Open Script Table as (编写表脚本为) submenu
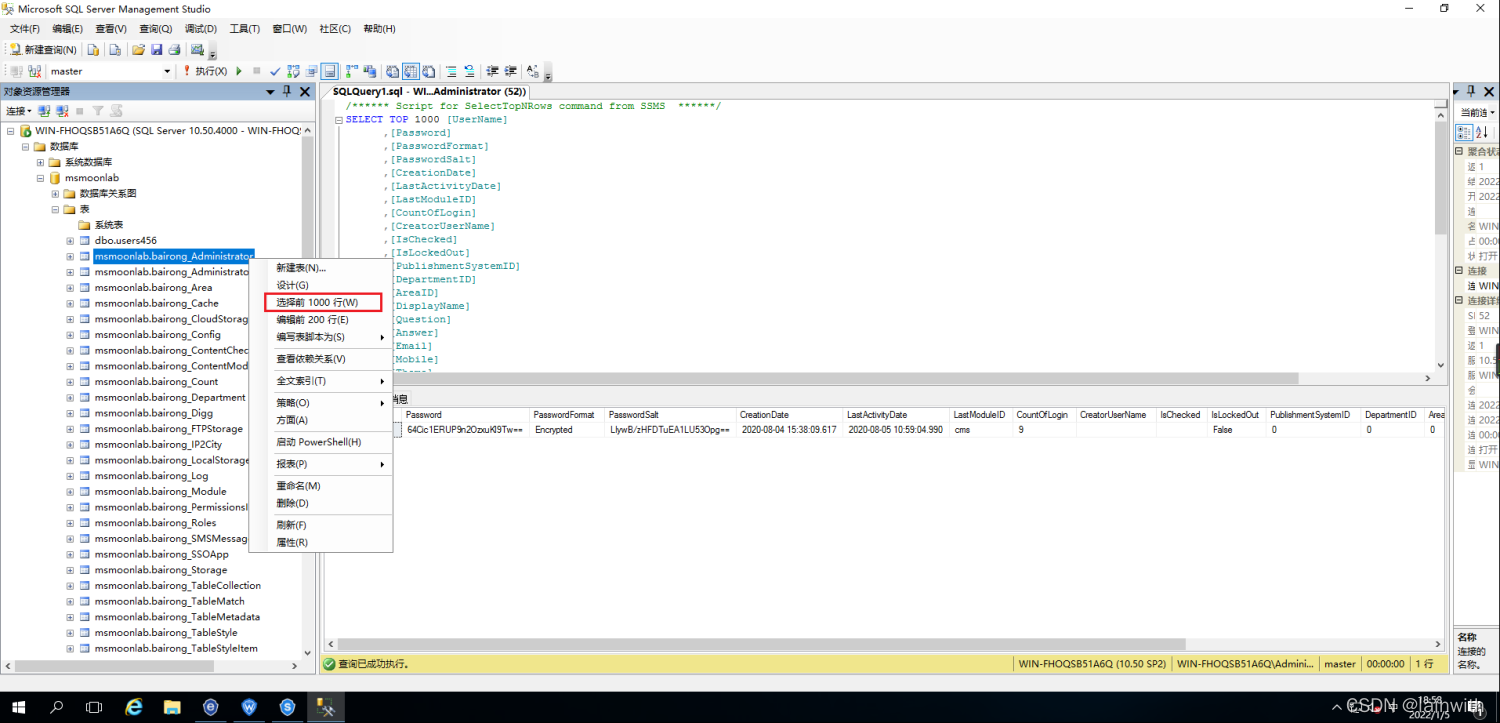This screenshot has width=1500, height=723. [320, 337]
